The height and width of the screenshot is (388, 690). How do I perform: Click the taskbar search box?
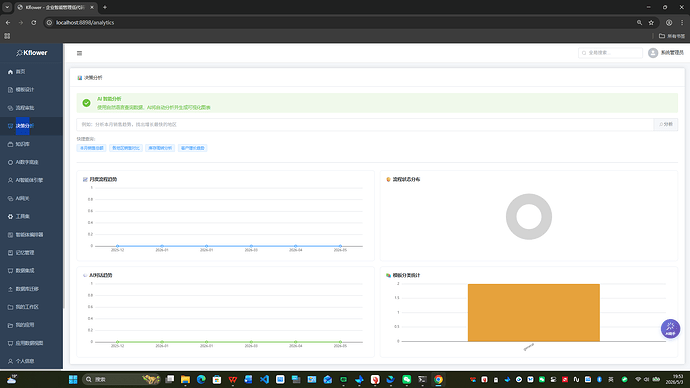coord(121,379)
